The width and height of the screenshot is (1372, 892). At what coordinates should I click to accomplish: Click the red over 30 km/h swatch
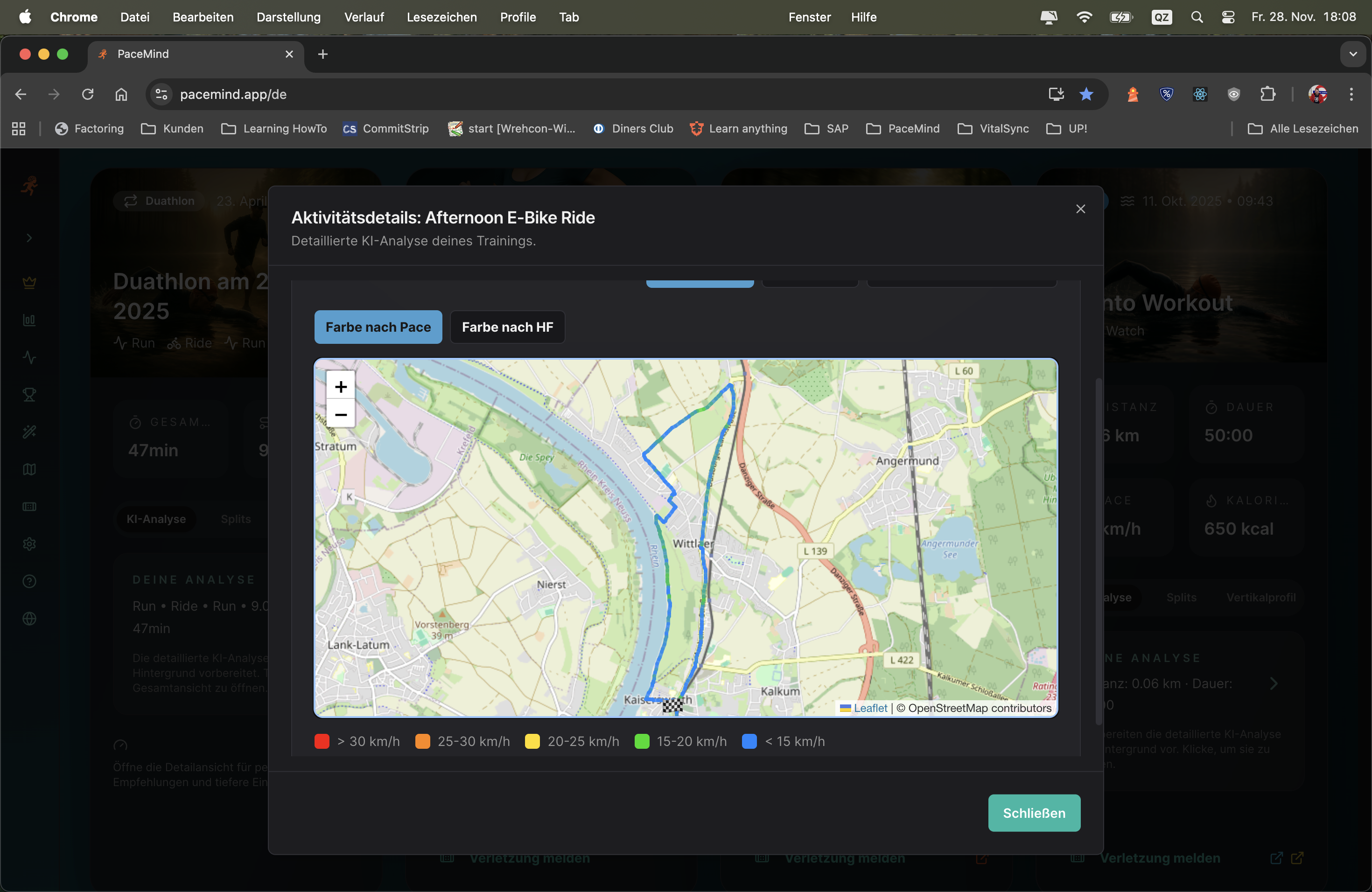pos(322,741)
